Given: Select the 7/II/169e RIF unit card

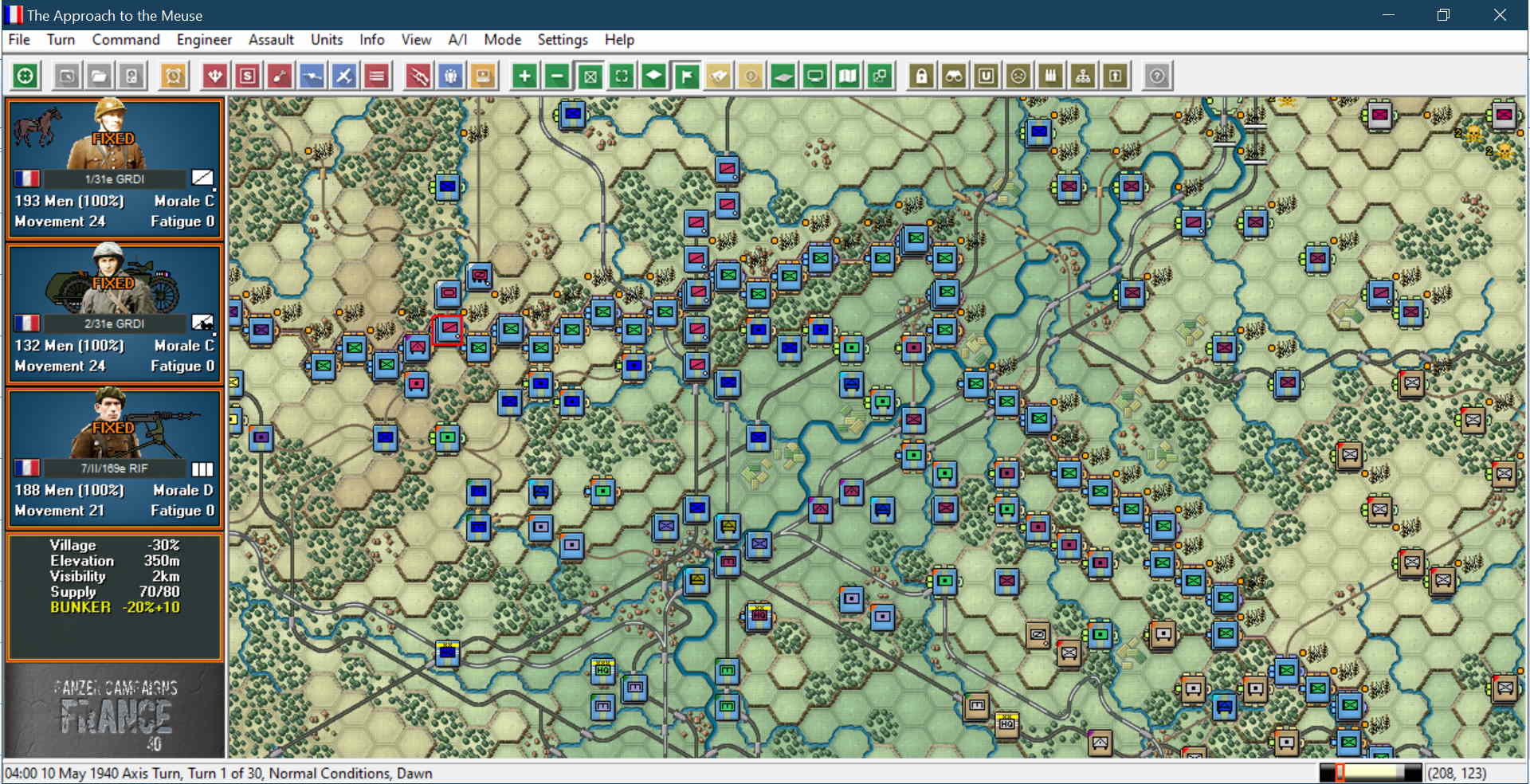Looking at the screenshot, I should (115, 458).
